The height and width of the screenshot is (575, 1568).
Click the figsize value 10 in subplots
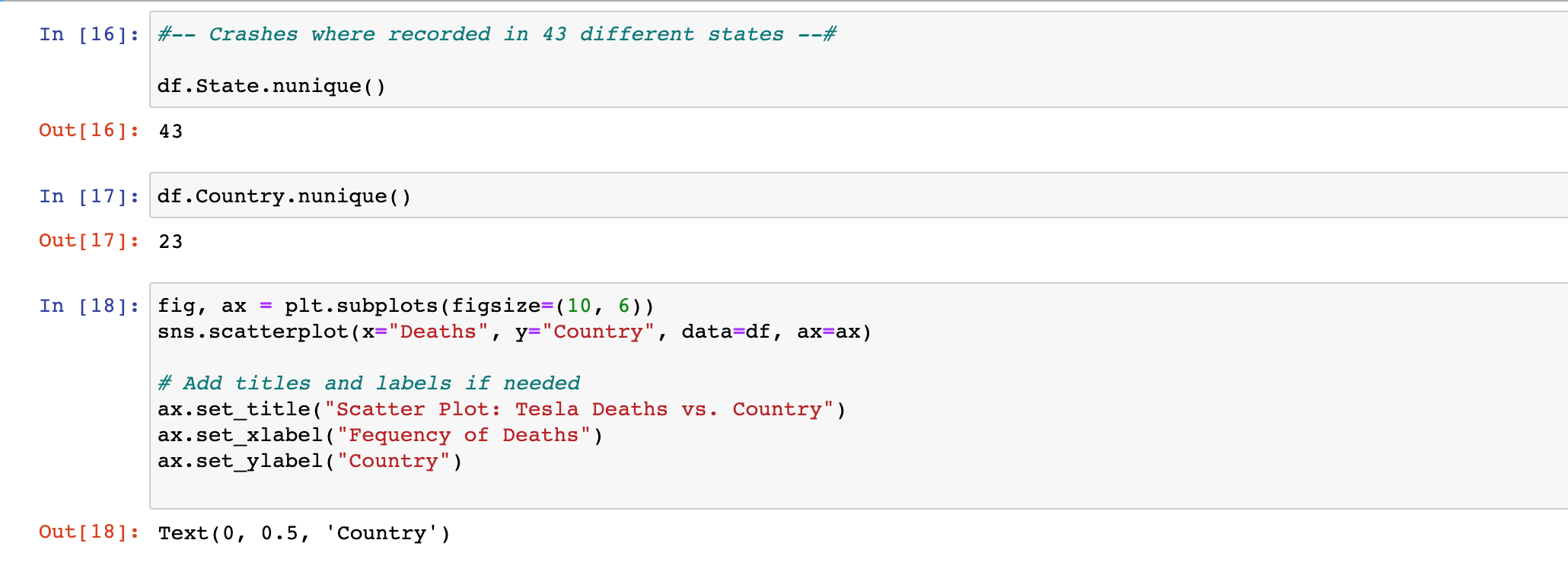tap(578, 306)
